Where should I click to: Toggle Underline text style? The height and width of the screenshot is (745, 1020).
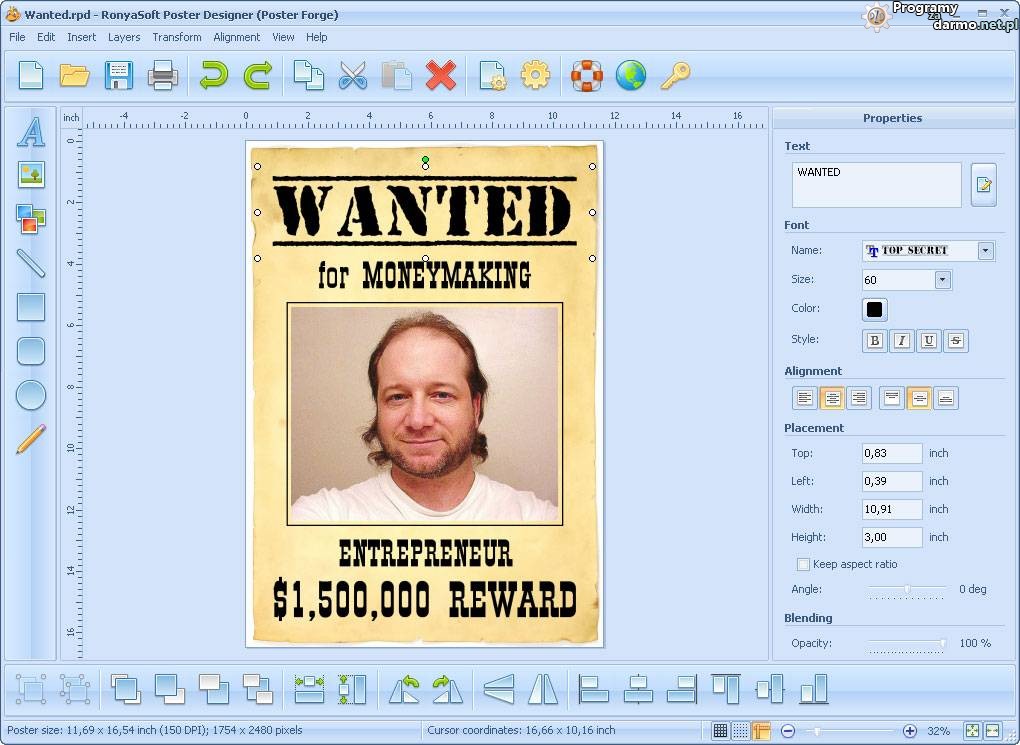coord(929,341)
